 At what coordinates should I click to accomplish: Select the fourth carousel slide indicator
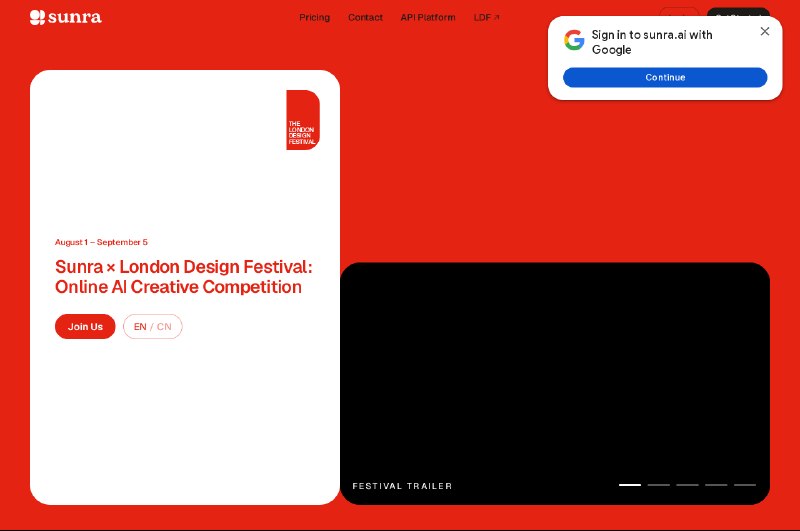[716, 485]
